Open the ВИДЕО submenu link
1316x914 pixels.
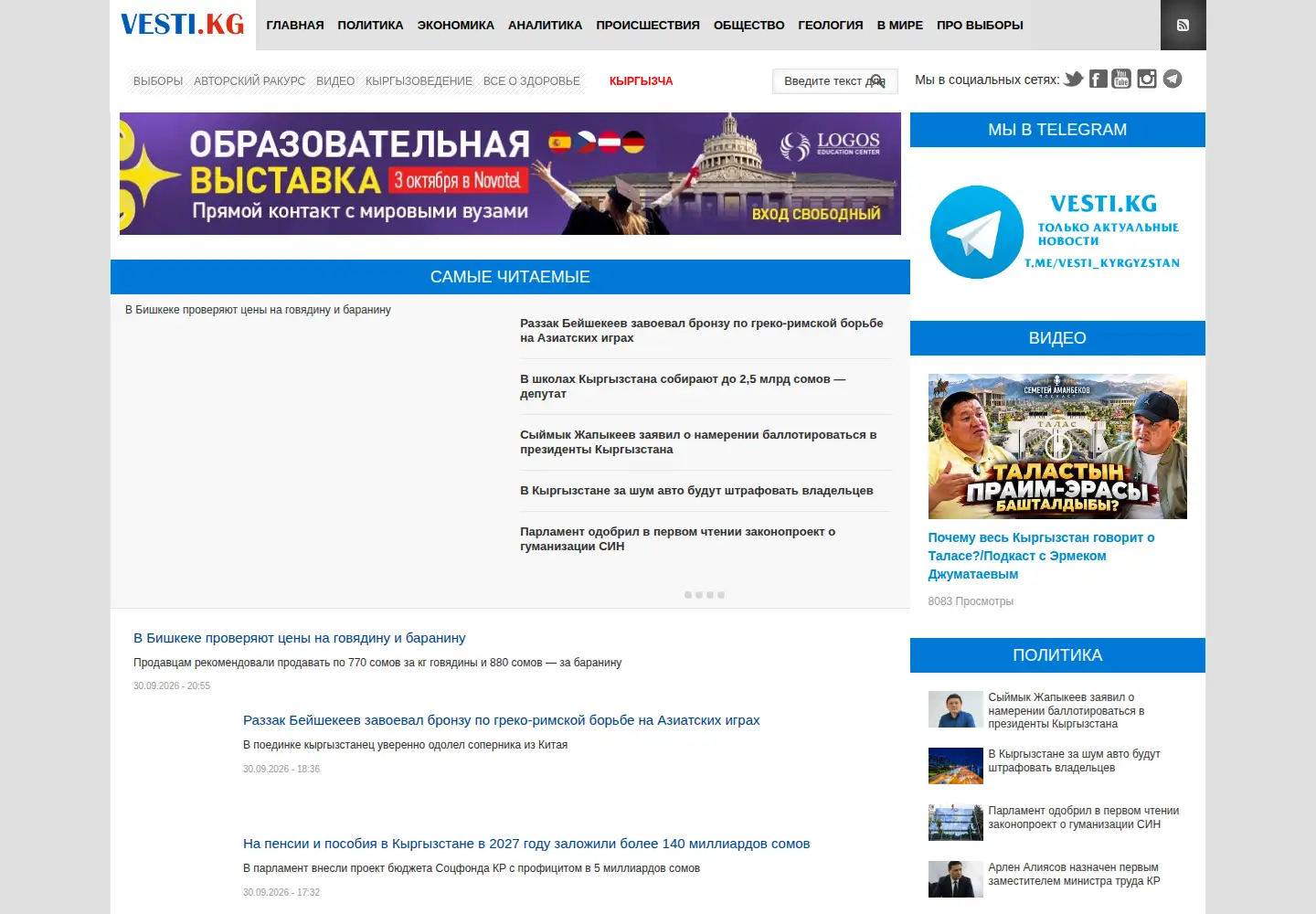335,81
